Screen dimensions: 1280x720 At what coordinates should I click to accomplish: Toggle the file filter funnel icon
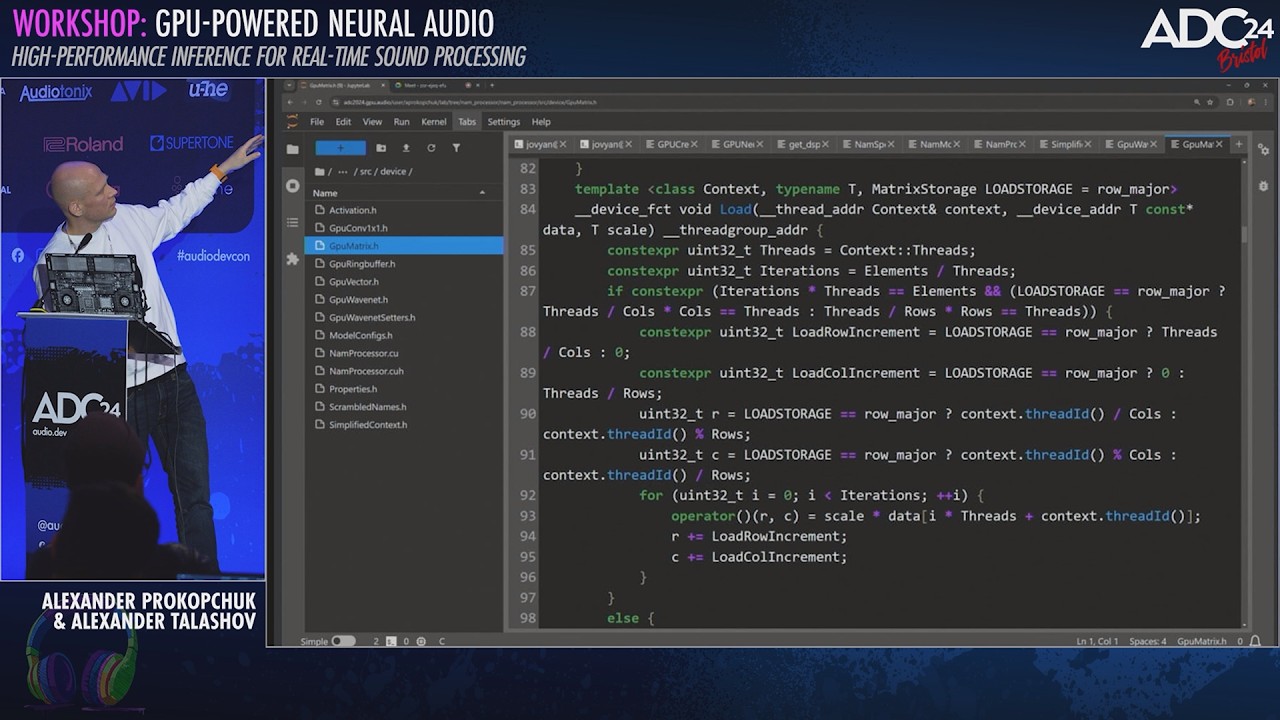click(456, 148)
